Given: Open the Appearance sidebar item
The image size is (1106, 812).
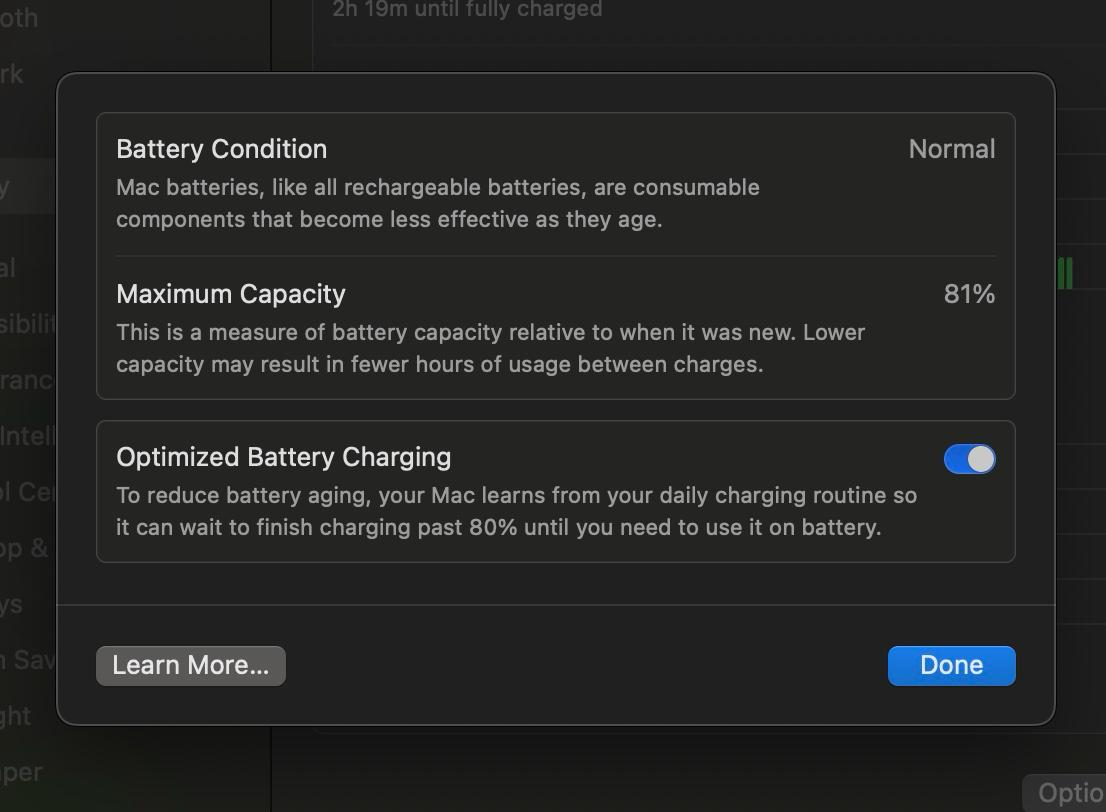Looking at the screenshot, I should pos(27,380).
